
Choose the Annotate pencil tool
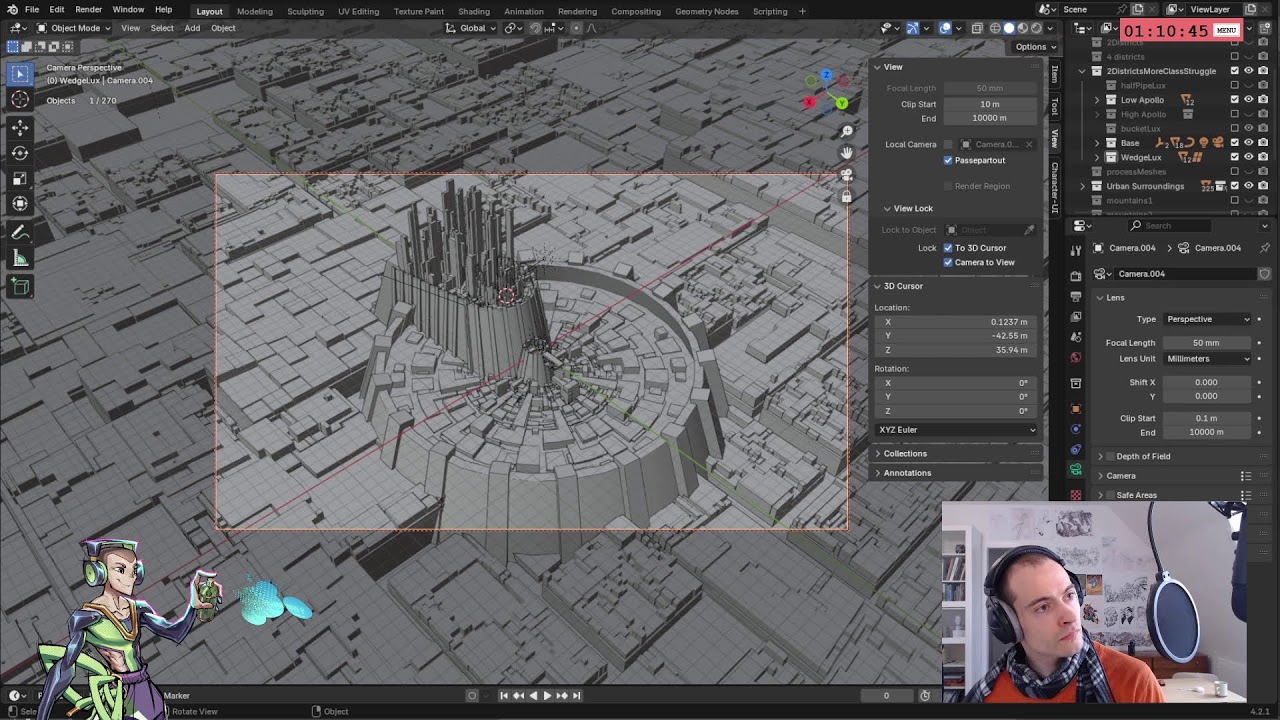coord(20,232)
